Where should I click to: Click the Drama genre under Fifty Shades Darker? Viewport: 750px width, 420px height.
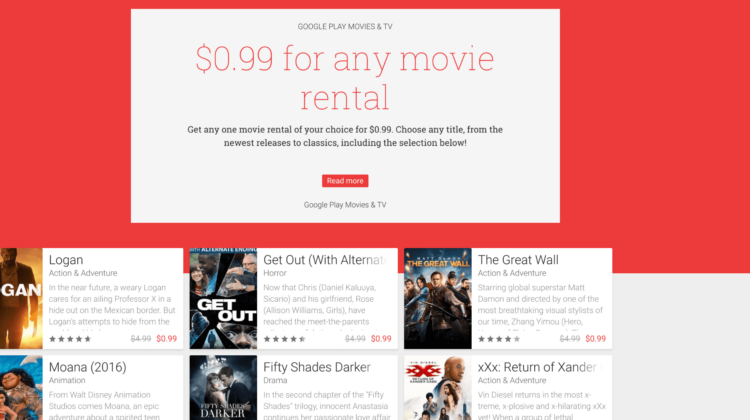[275, 380]
